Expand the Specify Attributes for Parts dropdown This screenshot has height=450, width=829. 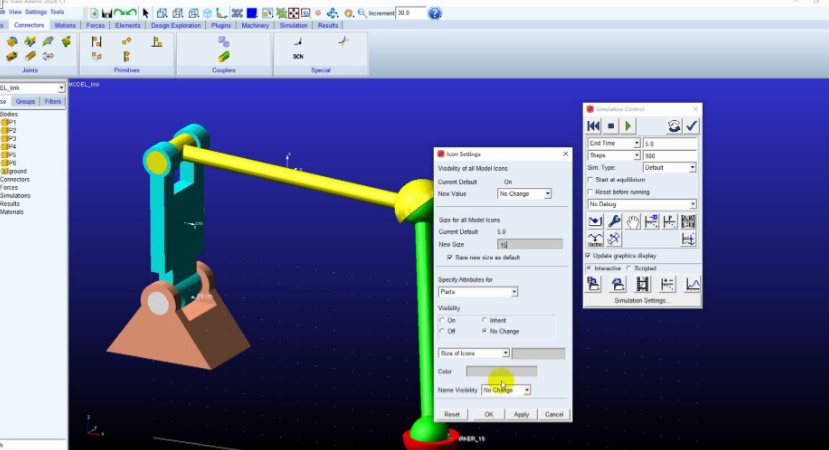478,292
